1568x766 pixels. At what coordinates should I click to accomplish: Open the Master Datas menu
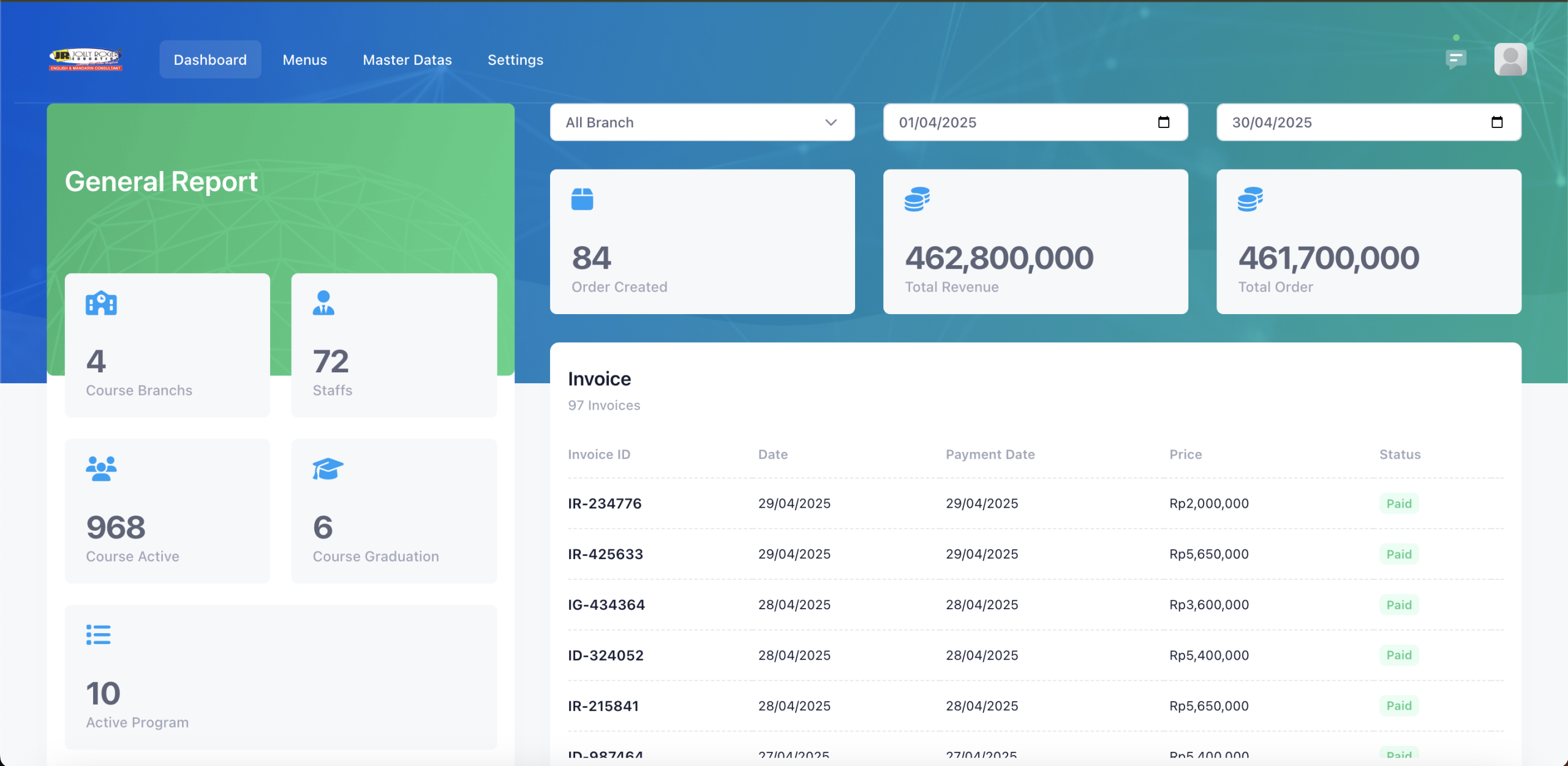coord(407,60)
